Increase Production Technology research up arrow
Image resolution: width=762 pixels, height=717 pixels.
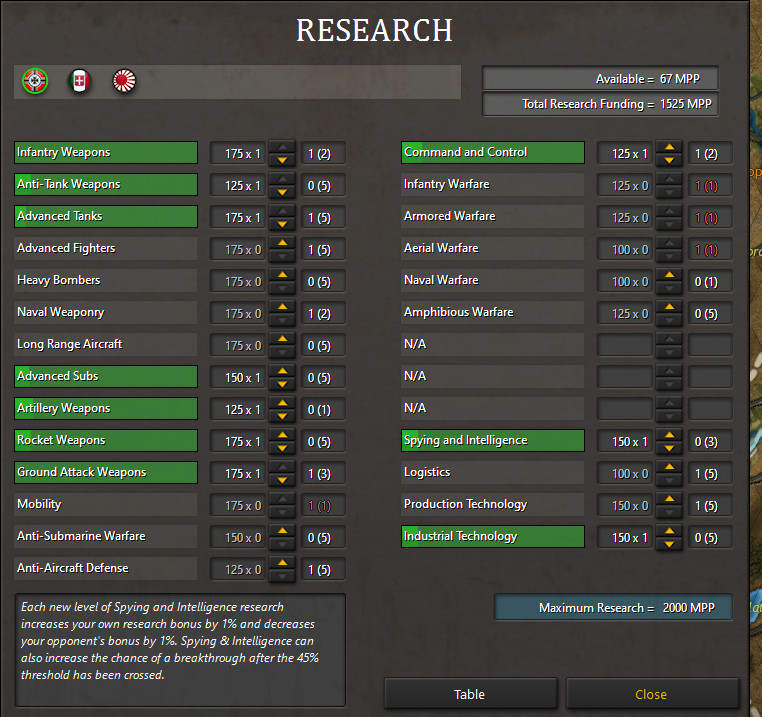(x=669, y=499)
